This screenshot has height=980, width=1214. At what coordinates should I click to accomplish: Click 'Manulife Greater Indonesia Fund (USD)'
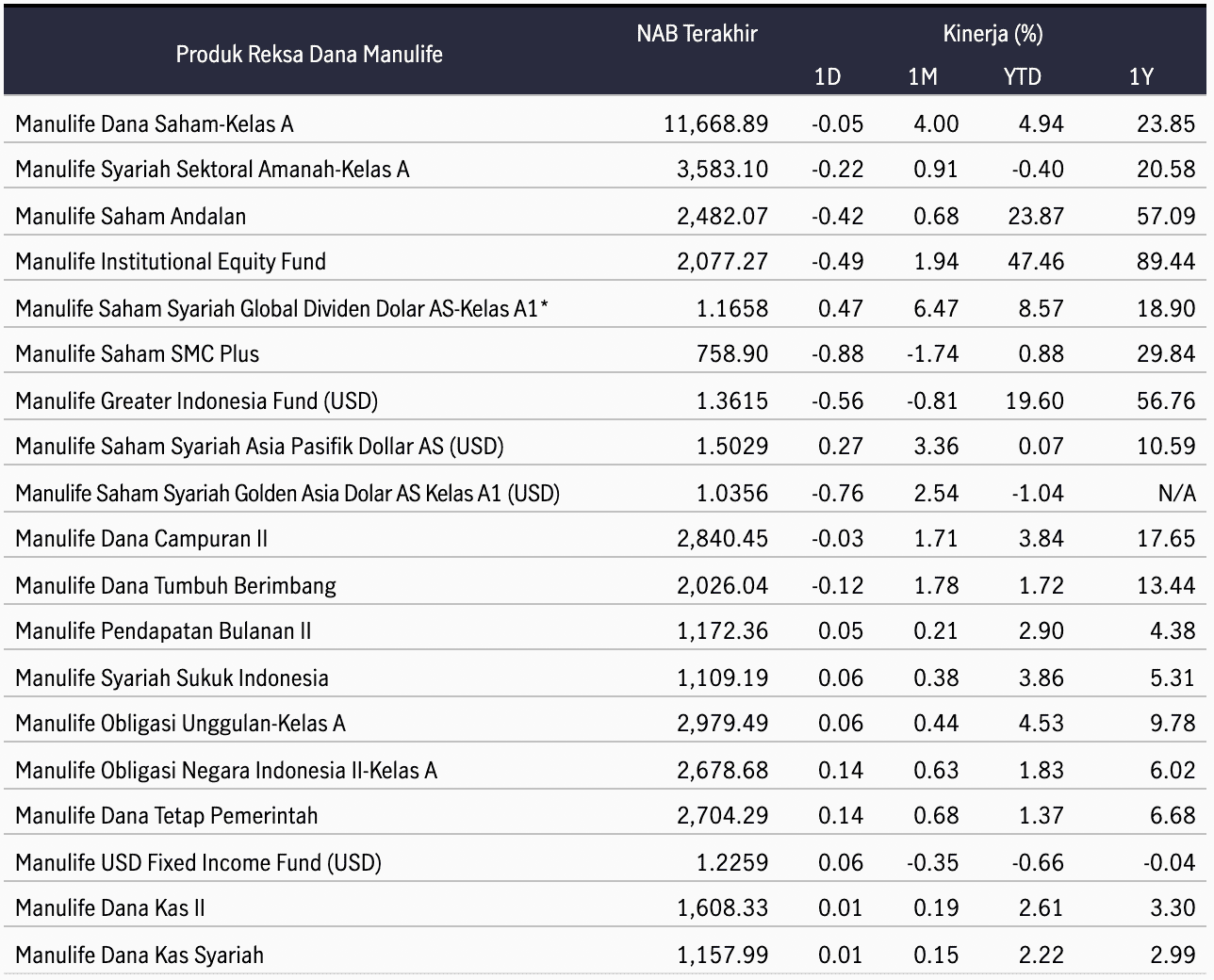pyautogui.click(x=196, y=400)
